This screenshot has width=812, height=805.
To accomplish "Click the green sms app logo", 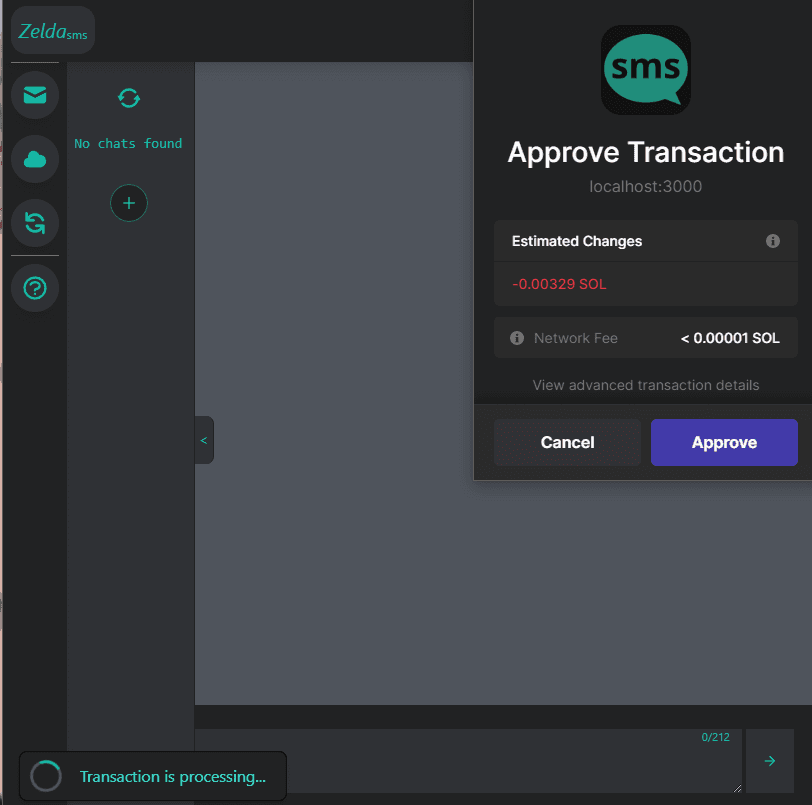I will tap(645, 70).
